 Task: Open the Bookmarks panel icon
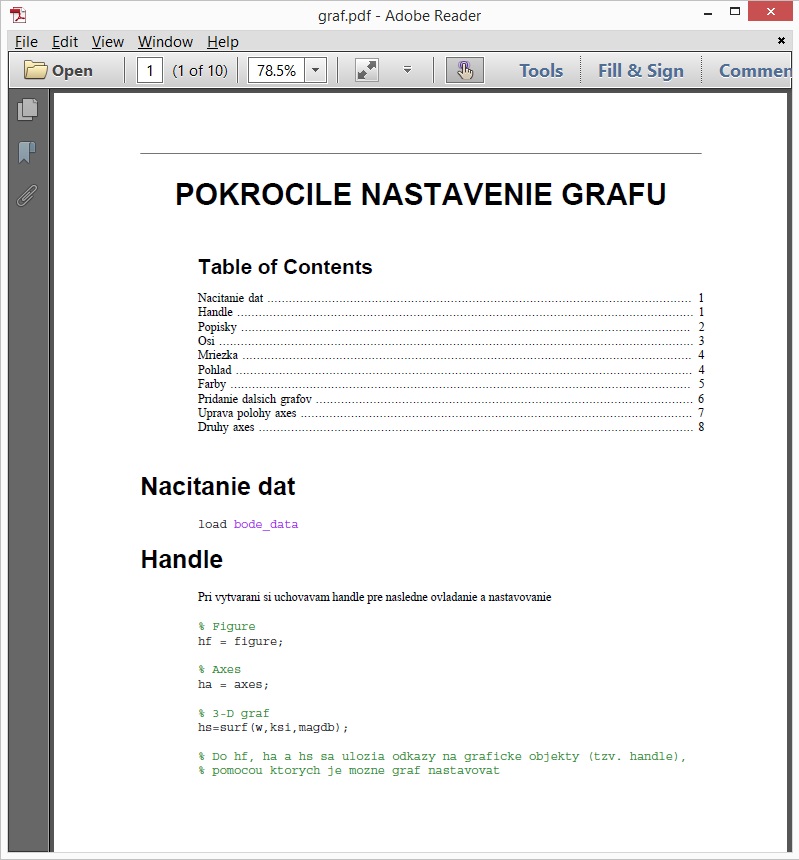[27, 152]
